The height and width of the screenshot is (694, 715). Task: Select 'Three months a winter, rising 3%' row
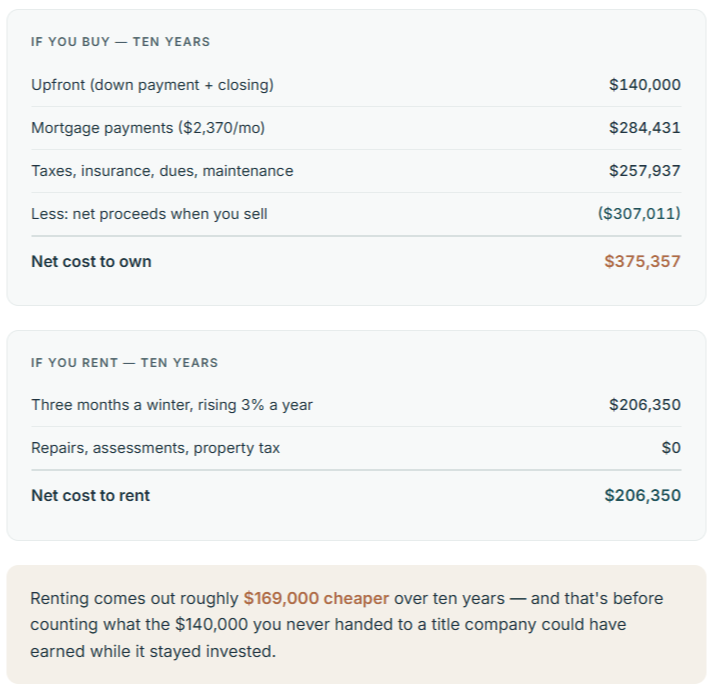(x=356, y=405)
